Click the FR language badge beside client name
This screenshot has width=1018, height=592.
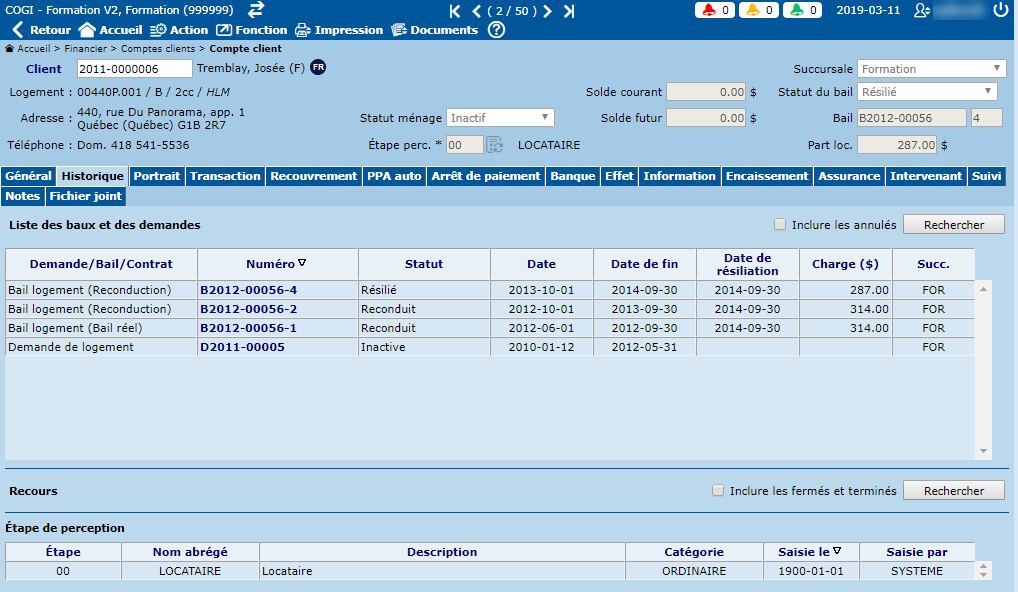[318, 67]
